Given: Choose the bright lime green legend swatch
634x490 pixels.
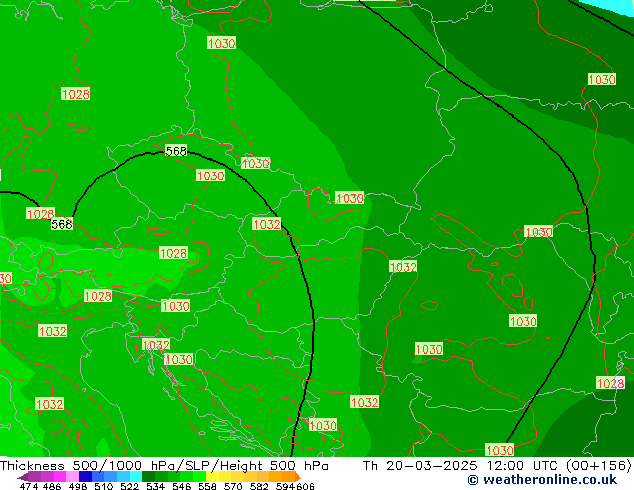Looking at the screenshot, I should coord(199,477).
